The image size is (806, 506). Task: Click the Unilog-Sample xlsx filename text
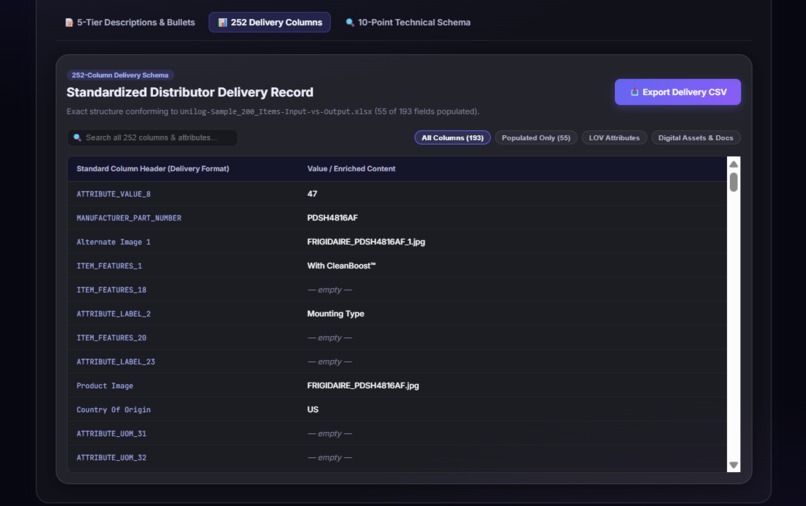(x=276, y=112)
